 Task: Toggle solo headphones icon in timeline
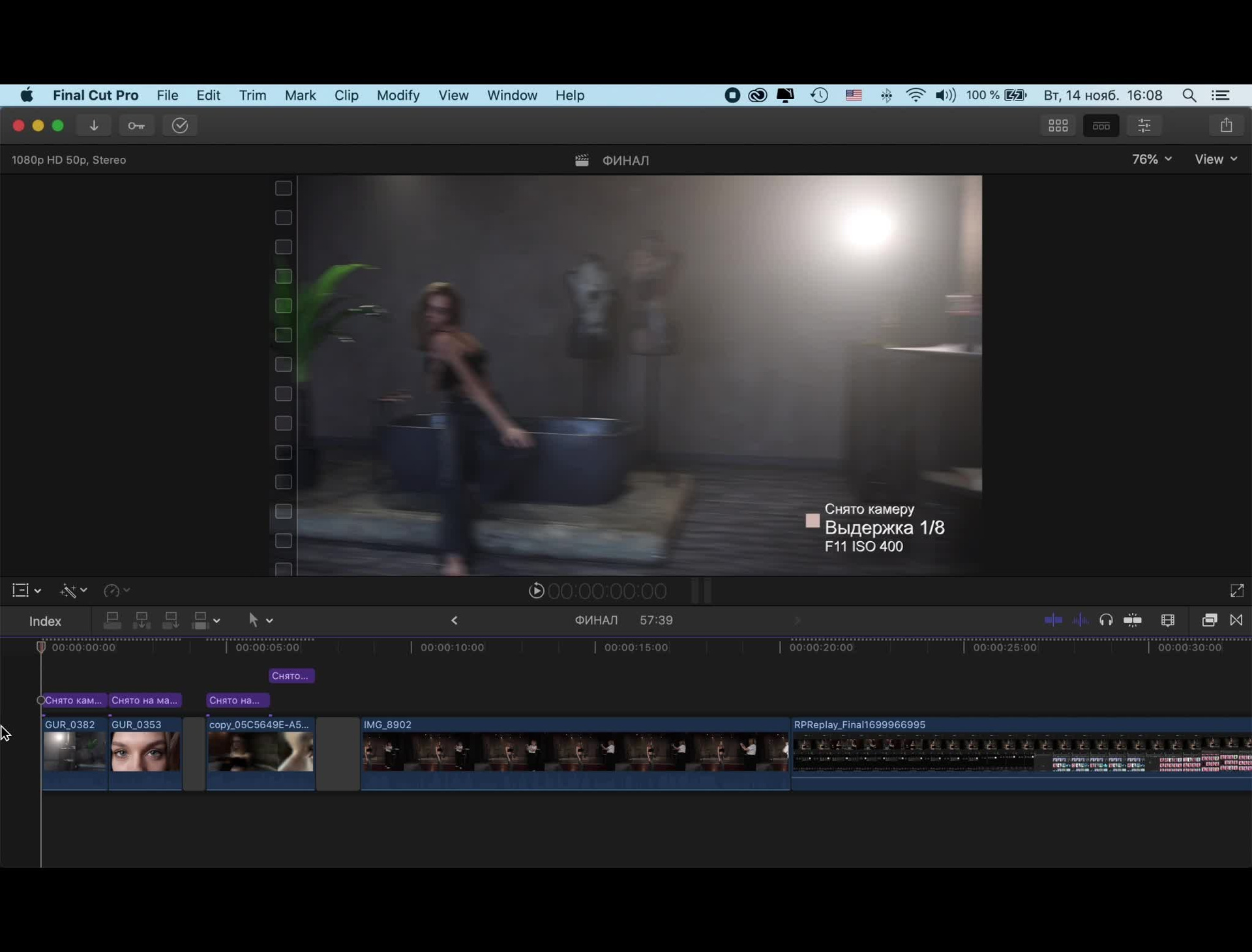pyautogui.click(x=1106, y=620)
